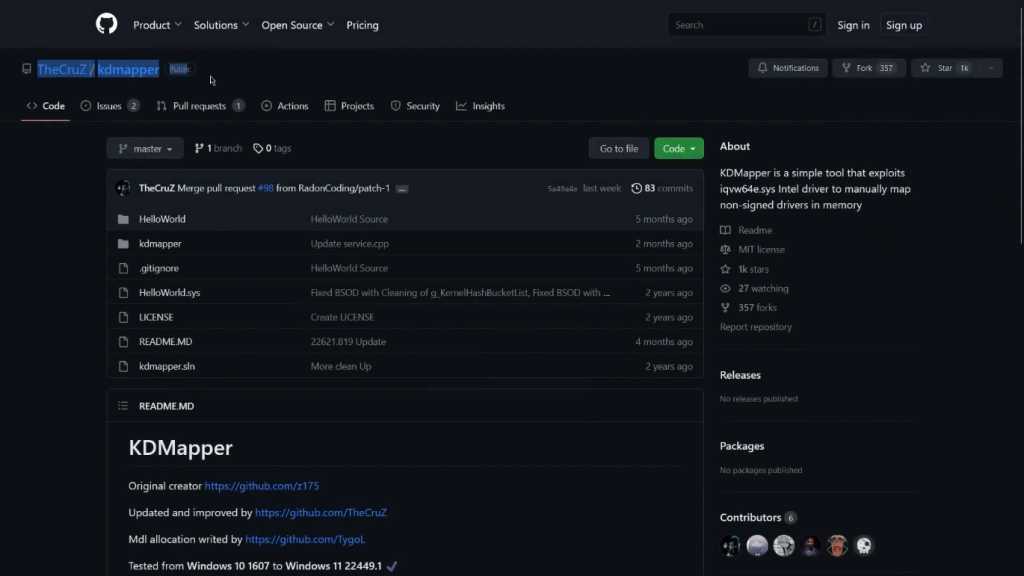Open the Open Source menu
This screenshot has height=576, width=1024.
[298, 25]
